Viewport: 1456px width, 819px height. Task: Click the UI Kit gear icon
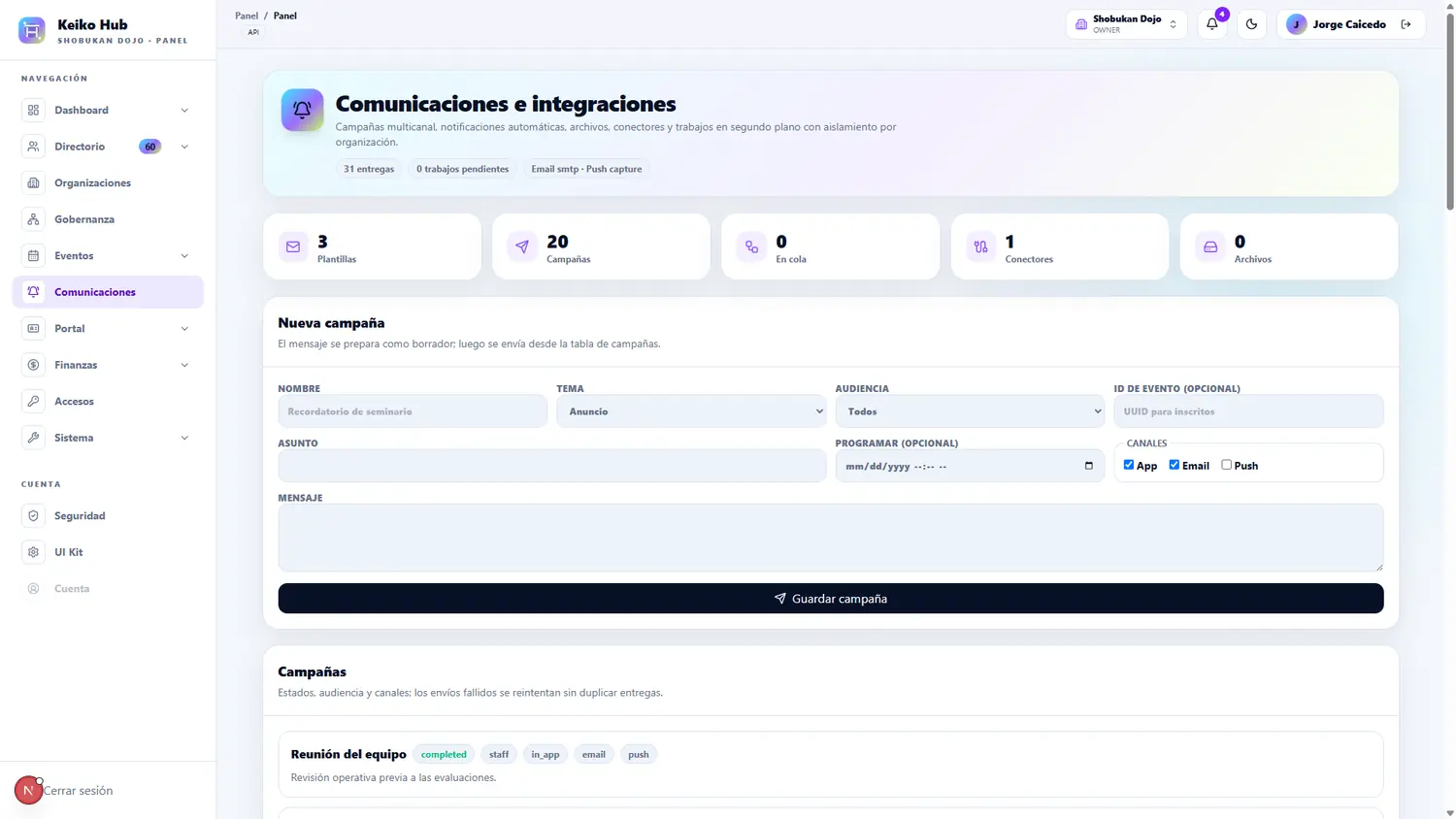point(33,552)
